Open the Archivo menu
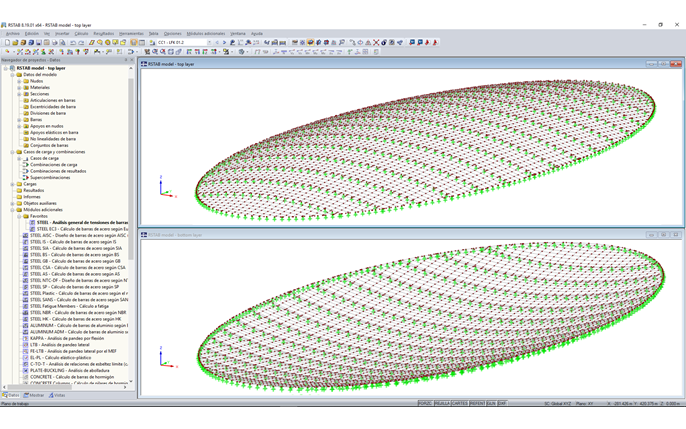 pos(13,34)
